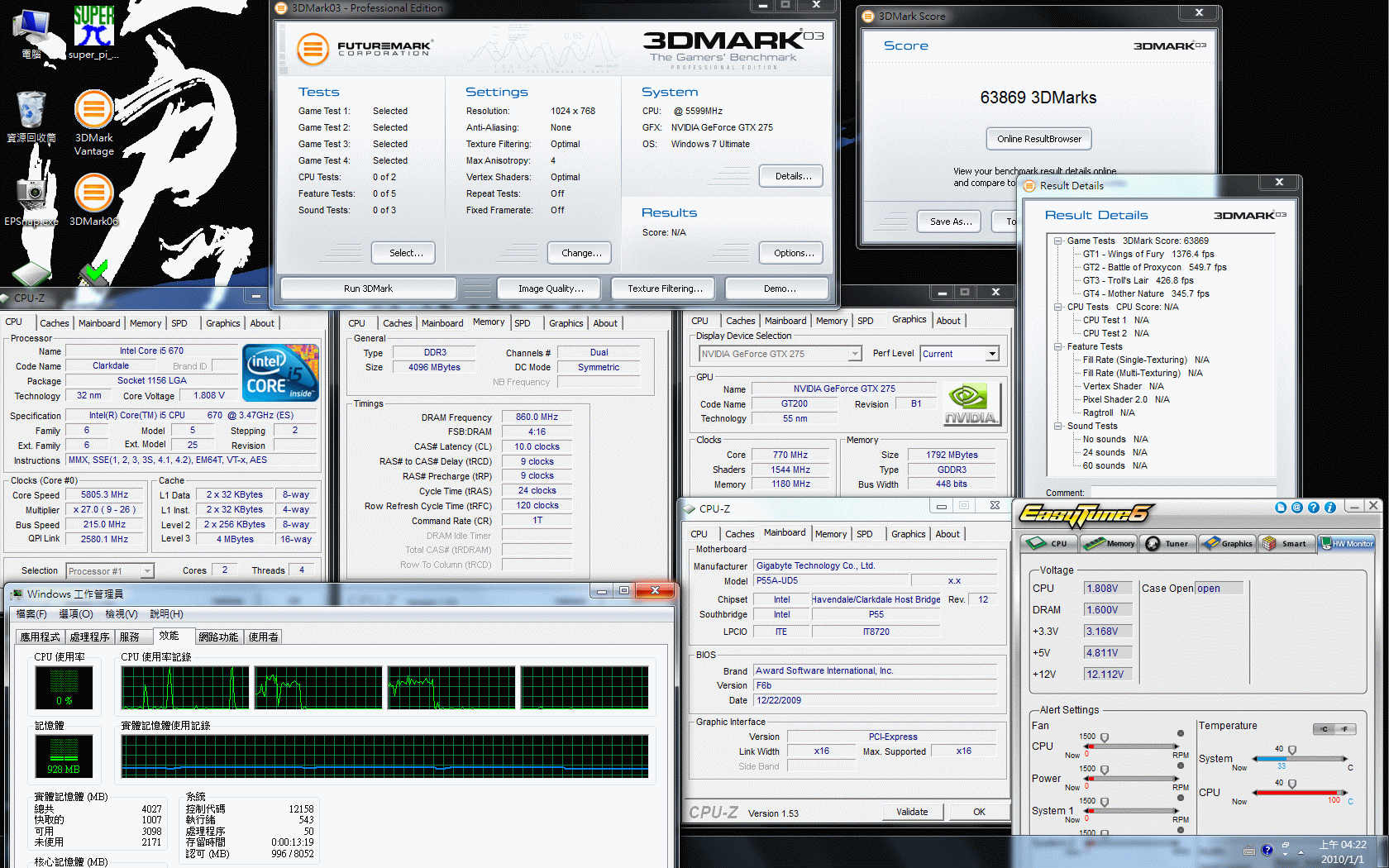Collapse the Sound Tests tree node
Image resolution: width=1389 pixels, height=868 pixels.
click(1057, 426)
